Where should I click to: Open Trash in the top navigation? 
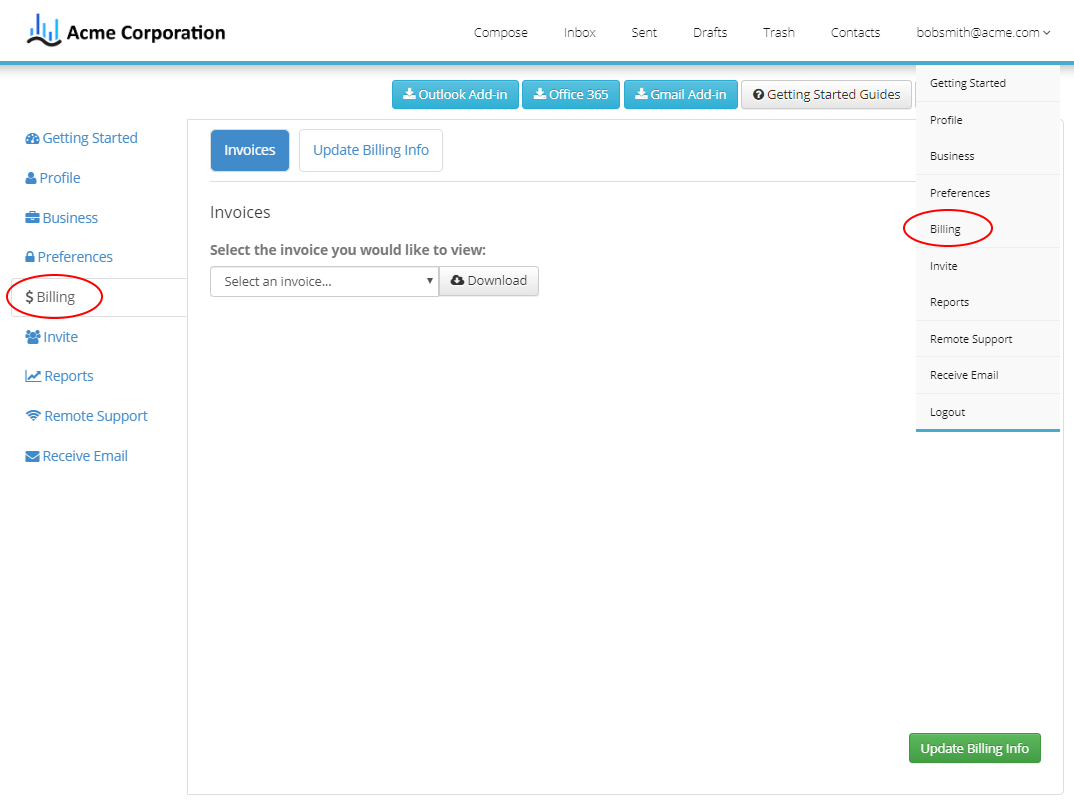point(779,32)
